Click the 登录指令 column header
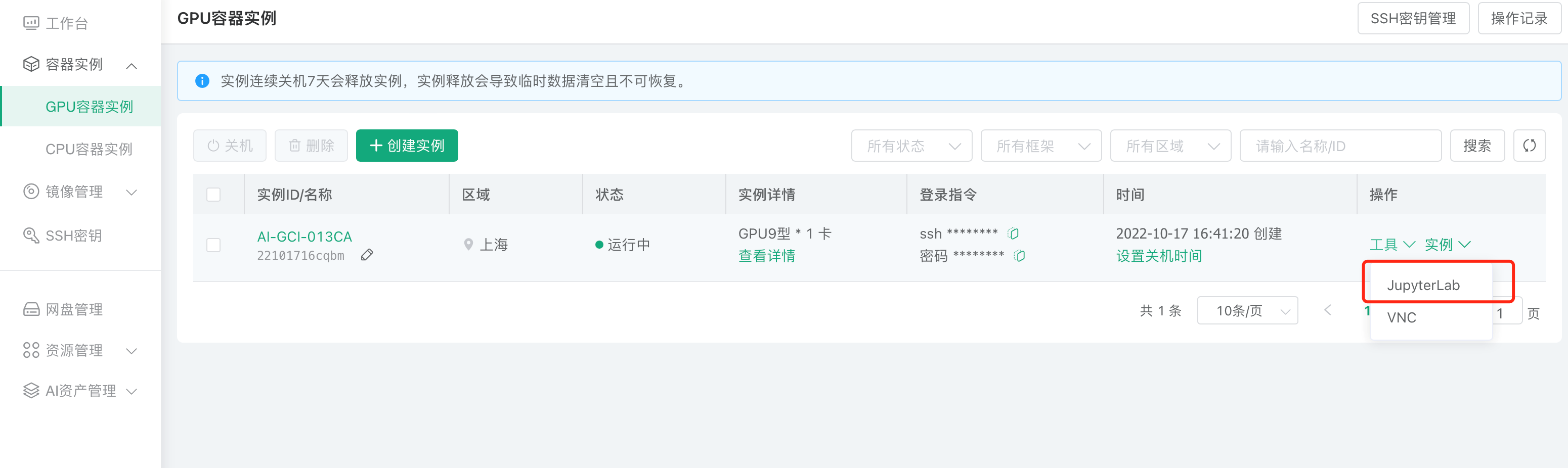Viewport: 1568px width, 468px height. (x=948, y=194)
